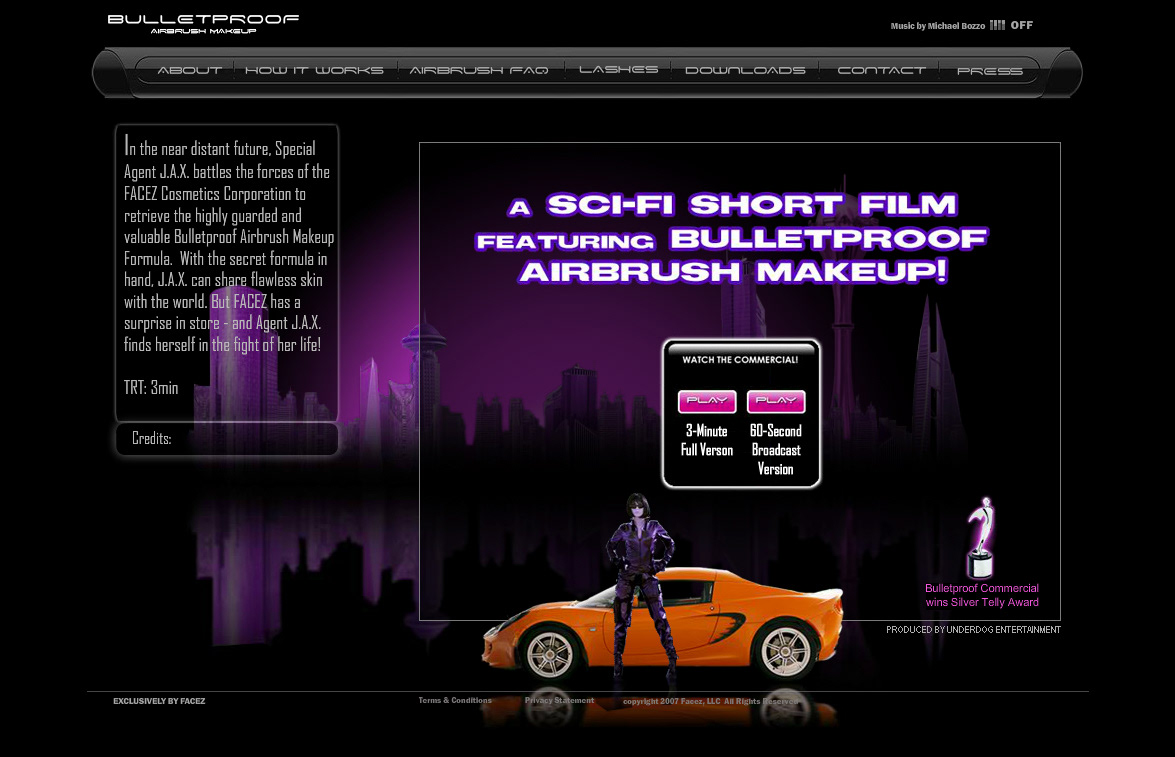Image resolution: width=1175 pixels, height=757 pixels.
Task: Click the Bulletproof Airbrush Makeup logo
Action: click(x=203, y=23)
